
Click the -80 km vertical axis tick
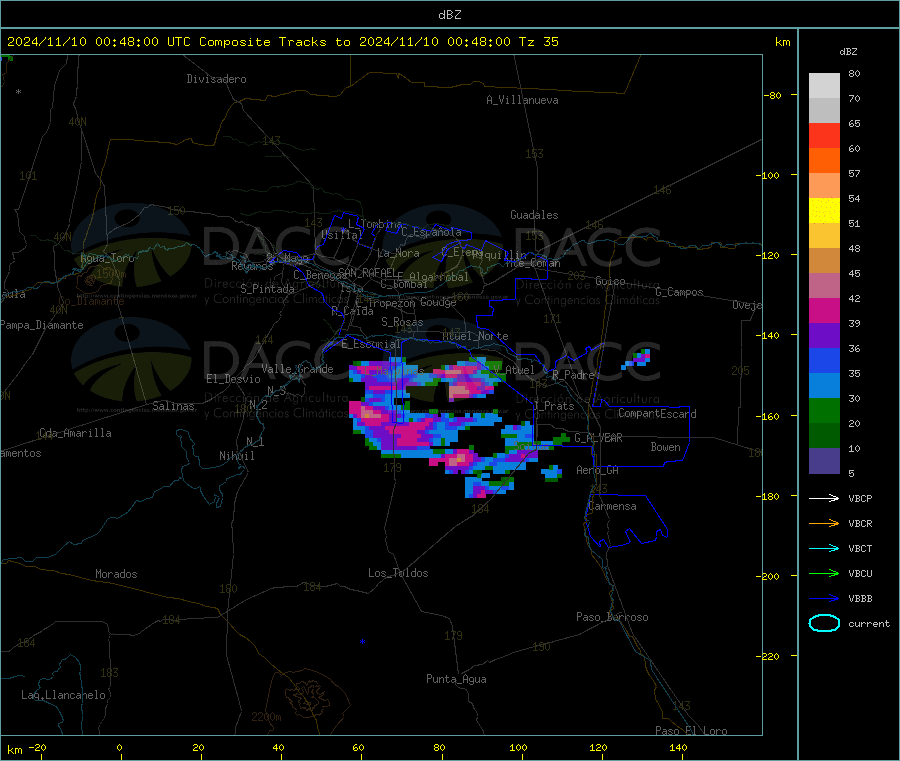coord(773,95)
